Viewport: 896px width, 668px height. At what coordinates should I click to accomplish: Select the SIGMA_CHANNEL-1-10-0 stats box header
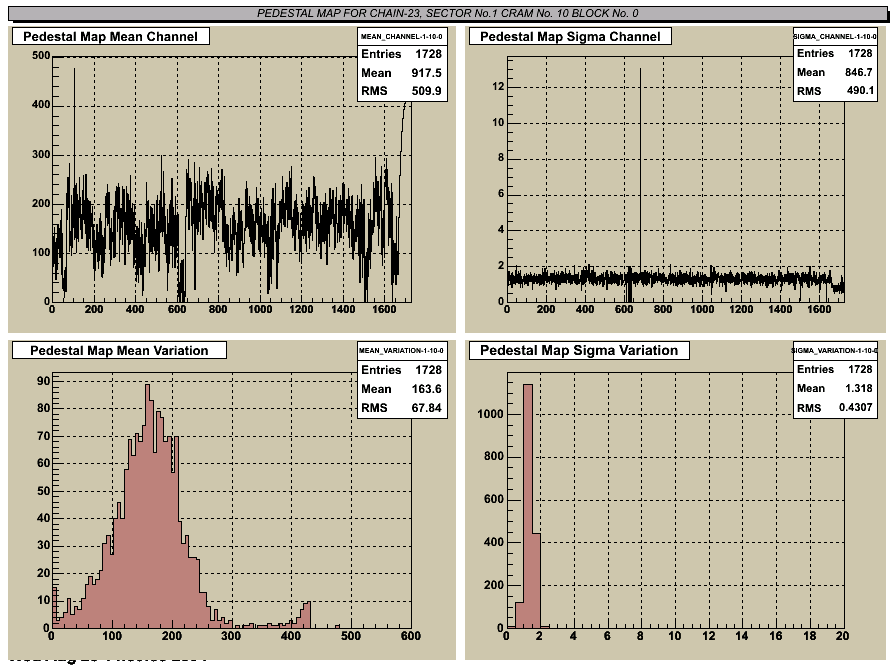pyautogui.click(x=835, y=36)
